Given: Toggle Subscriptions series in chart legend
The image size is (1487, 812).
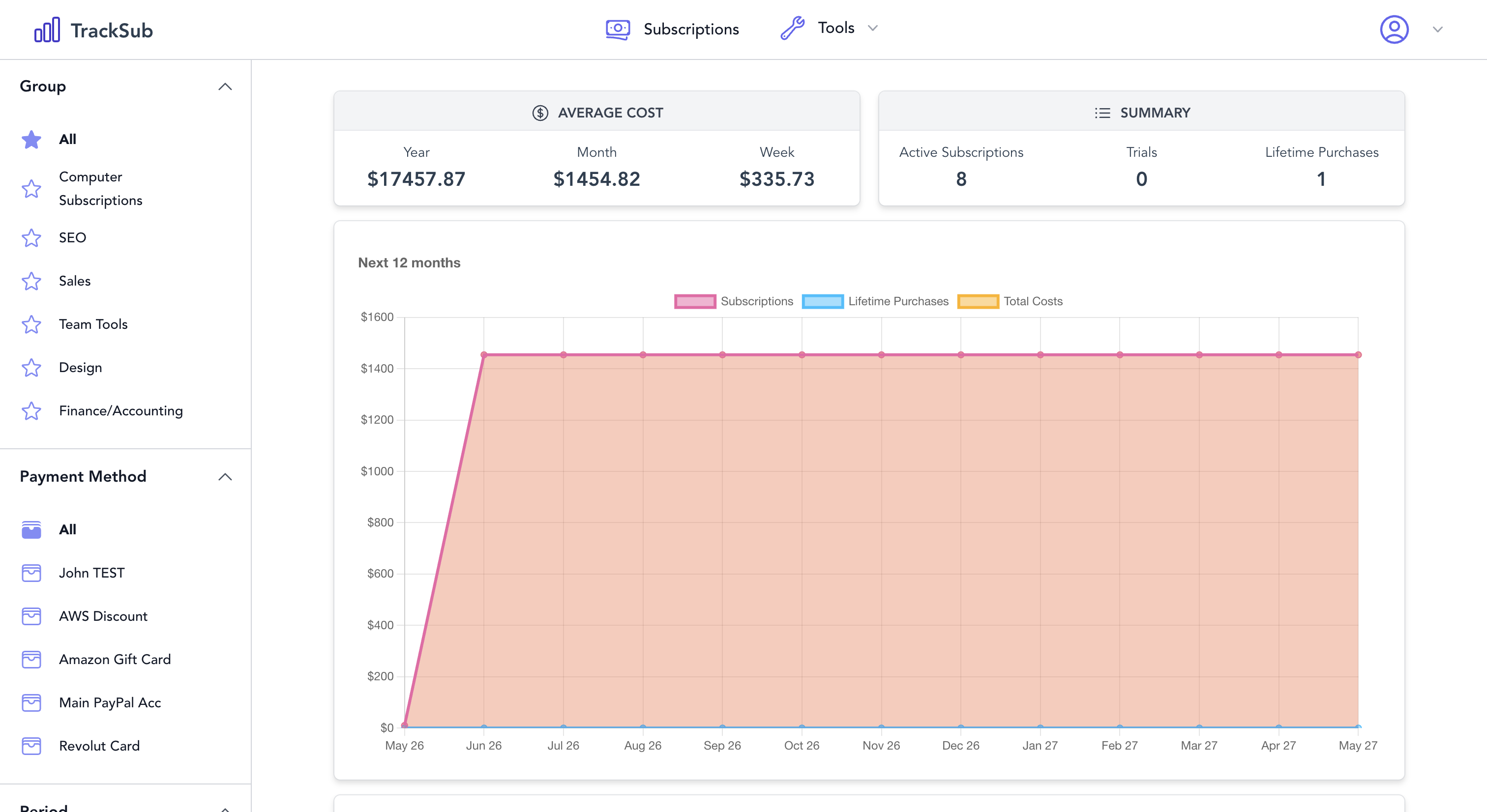Looking at the screenshot, I should pyautogui.click(x=733, y=301).
